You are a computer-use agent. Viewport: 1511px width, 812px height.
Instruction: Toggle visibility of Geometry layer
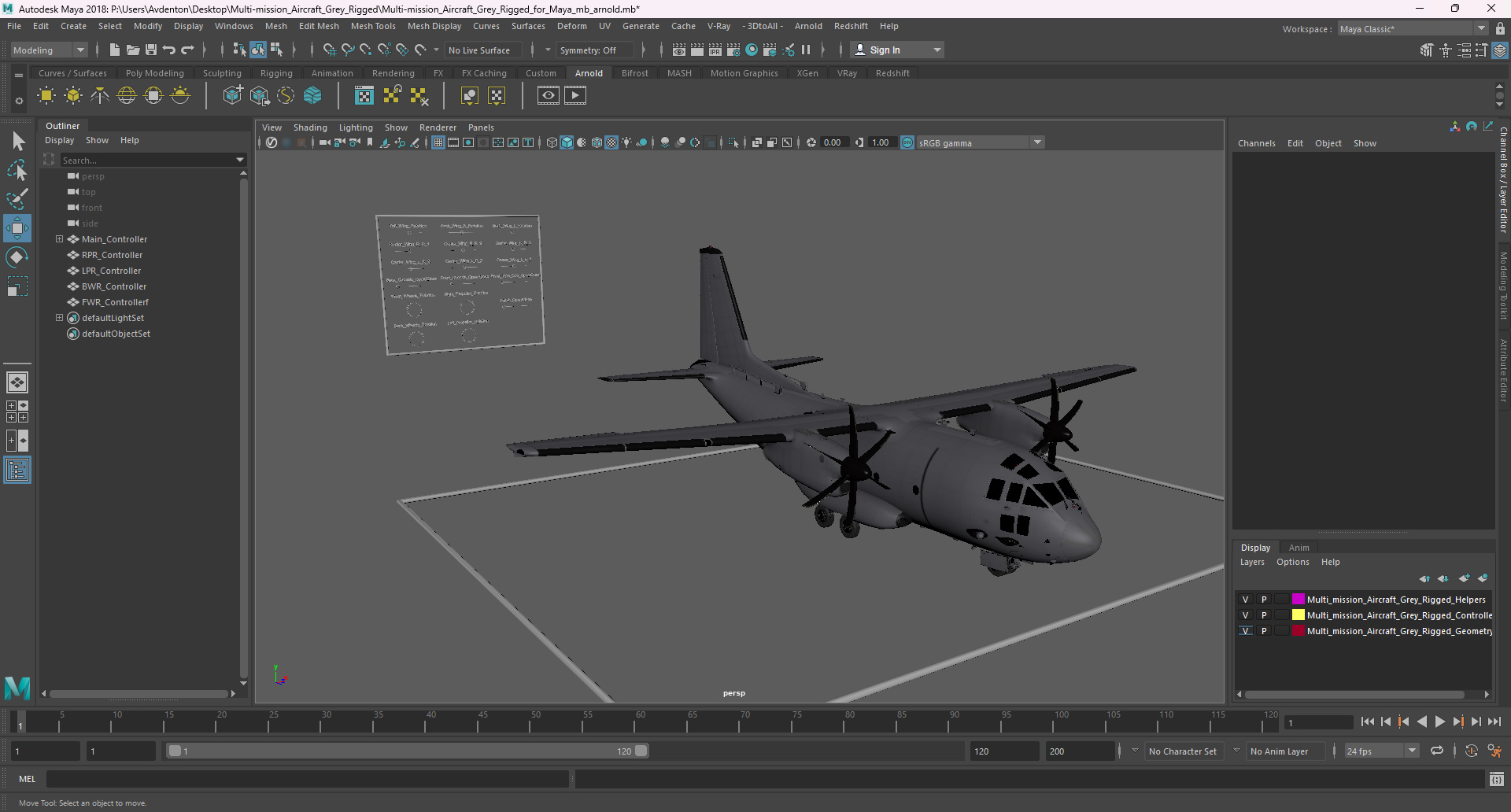[x=1245, y=631]
